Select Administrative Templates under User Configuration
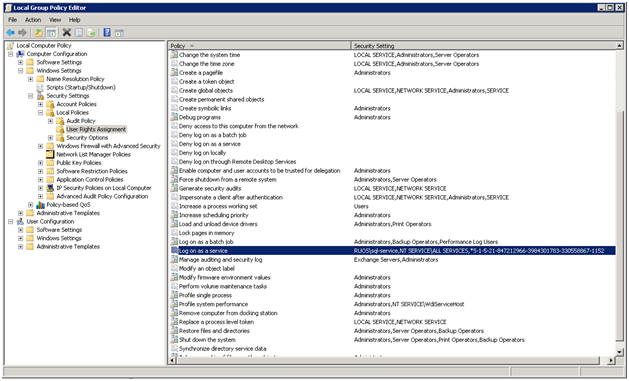The image size is (629, 381). tap(68, 247)
